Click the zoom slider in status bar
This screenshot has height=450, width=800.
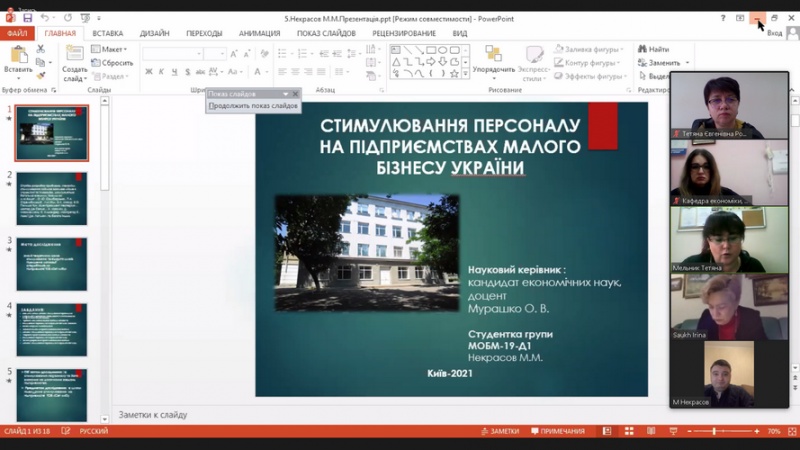click(714, 431)
